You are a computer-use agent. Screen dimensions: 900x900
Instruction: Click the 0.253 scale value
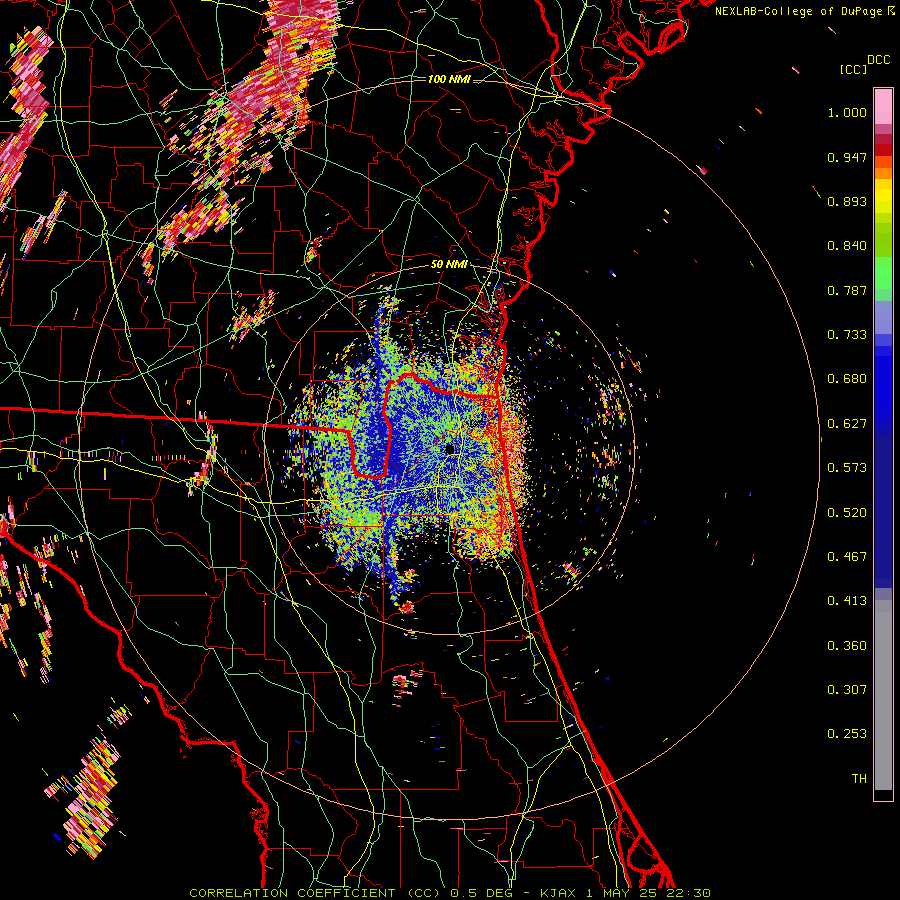click(847, 734)
